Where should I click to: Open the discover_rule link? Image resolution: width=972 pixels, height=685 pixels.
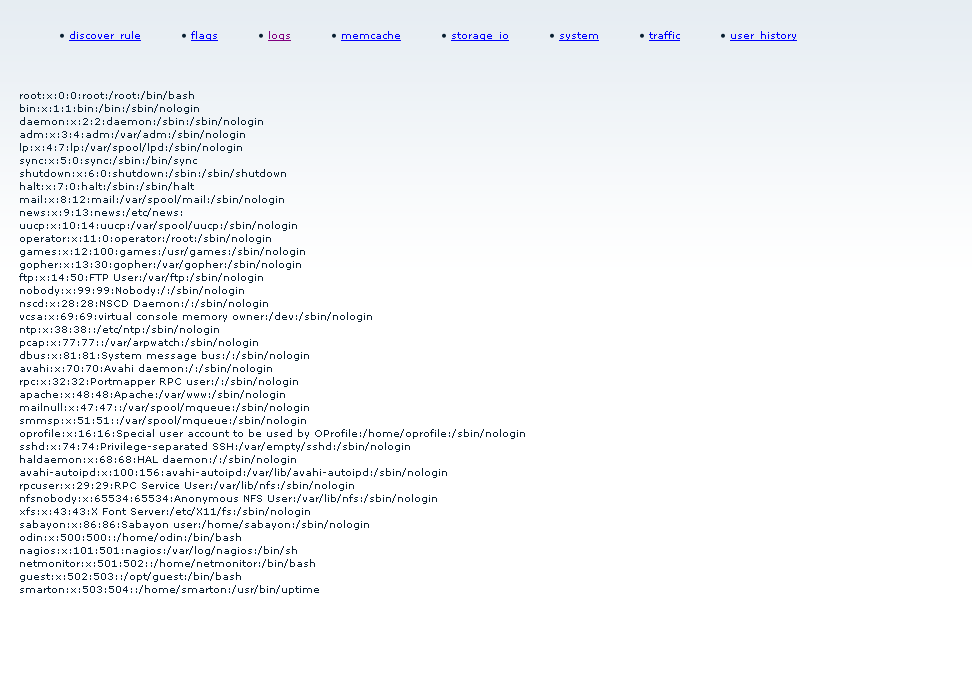coord(105,36)
